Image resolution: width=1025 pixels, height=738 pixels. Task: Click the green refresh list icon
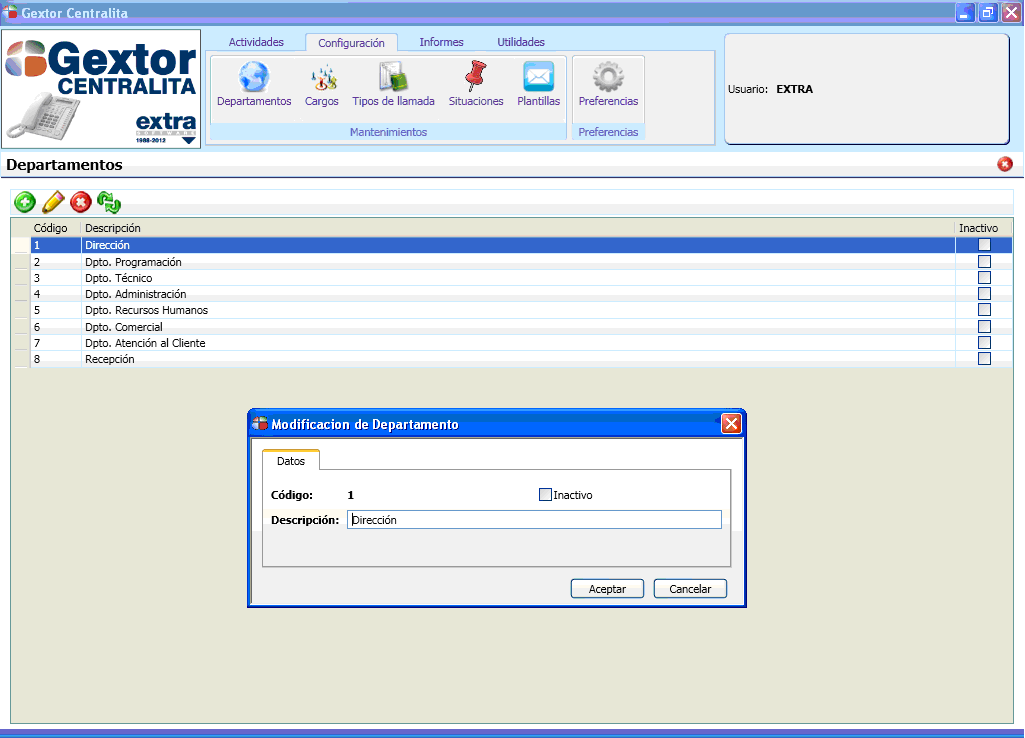pos(109,202)
